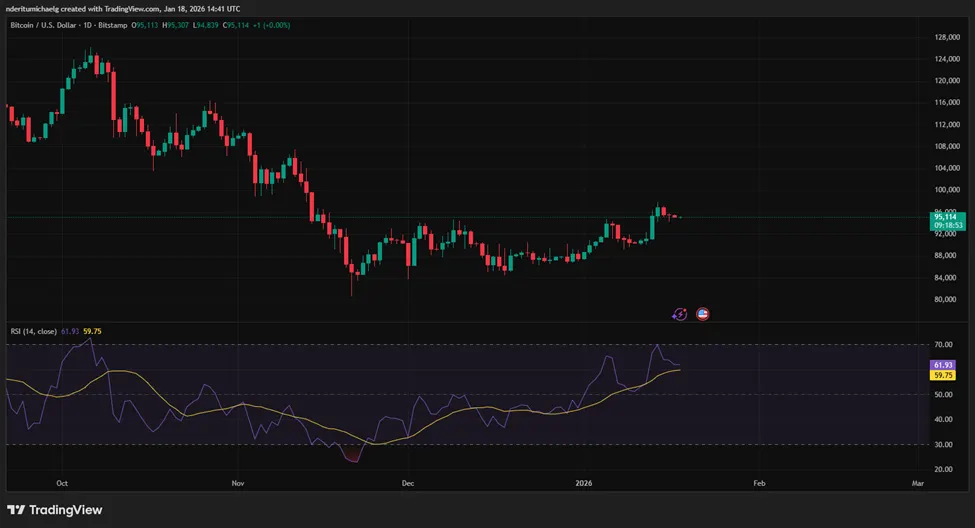Click the header text created with TradingView.com
Image resolution: width=975 pixels, height=528 pixels.
point(110,9)
